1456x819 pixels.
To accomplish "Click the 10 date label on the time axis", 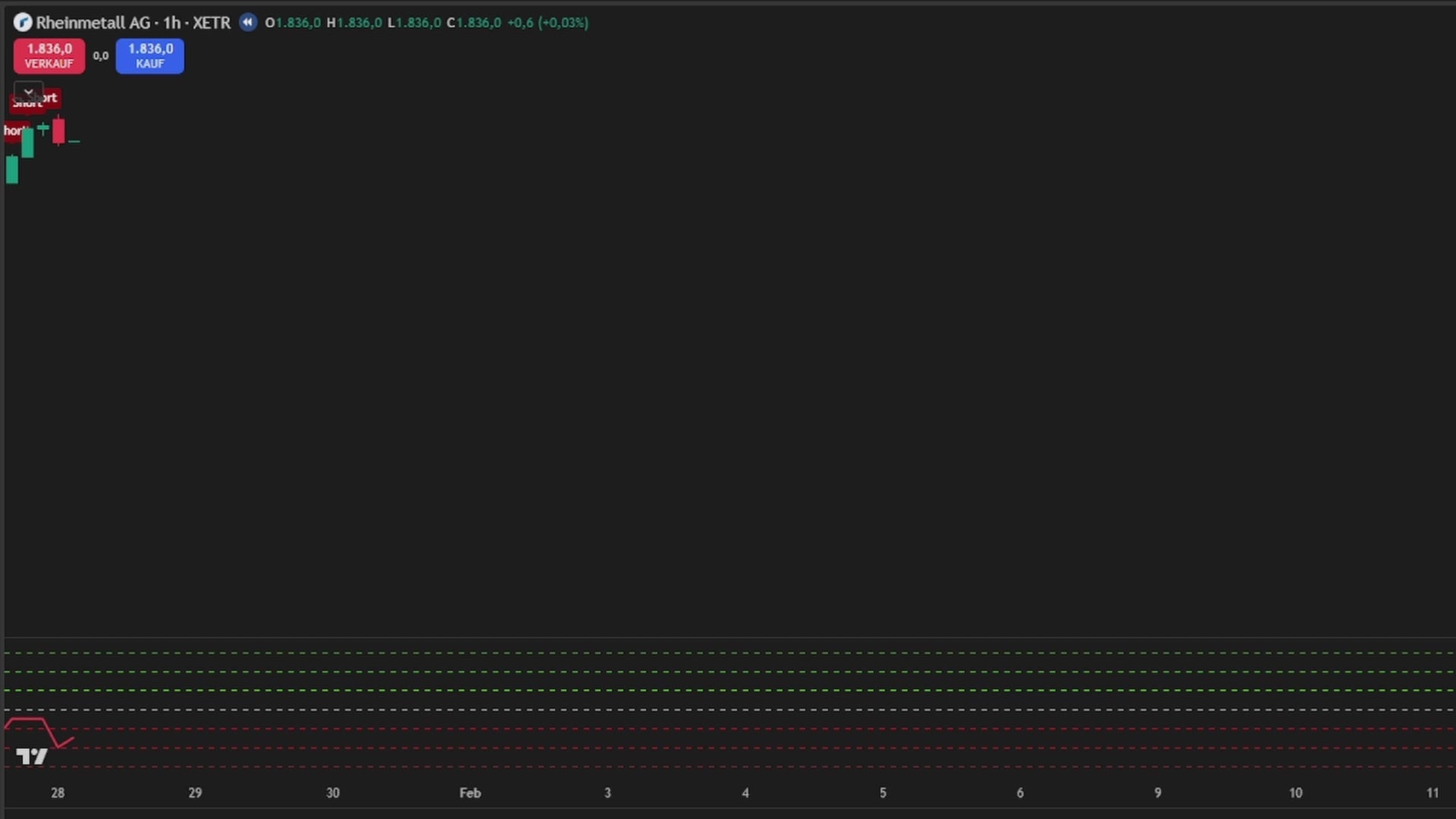I will (1296, 792).
